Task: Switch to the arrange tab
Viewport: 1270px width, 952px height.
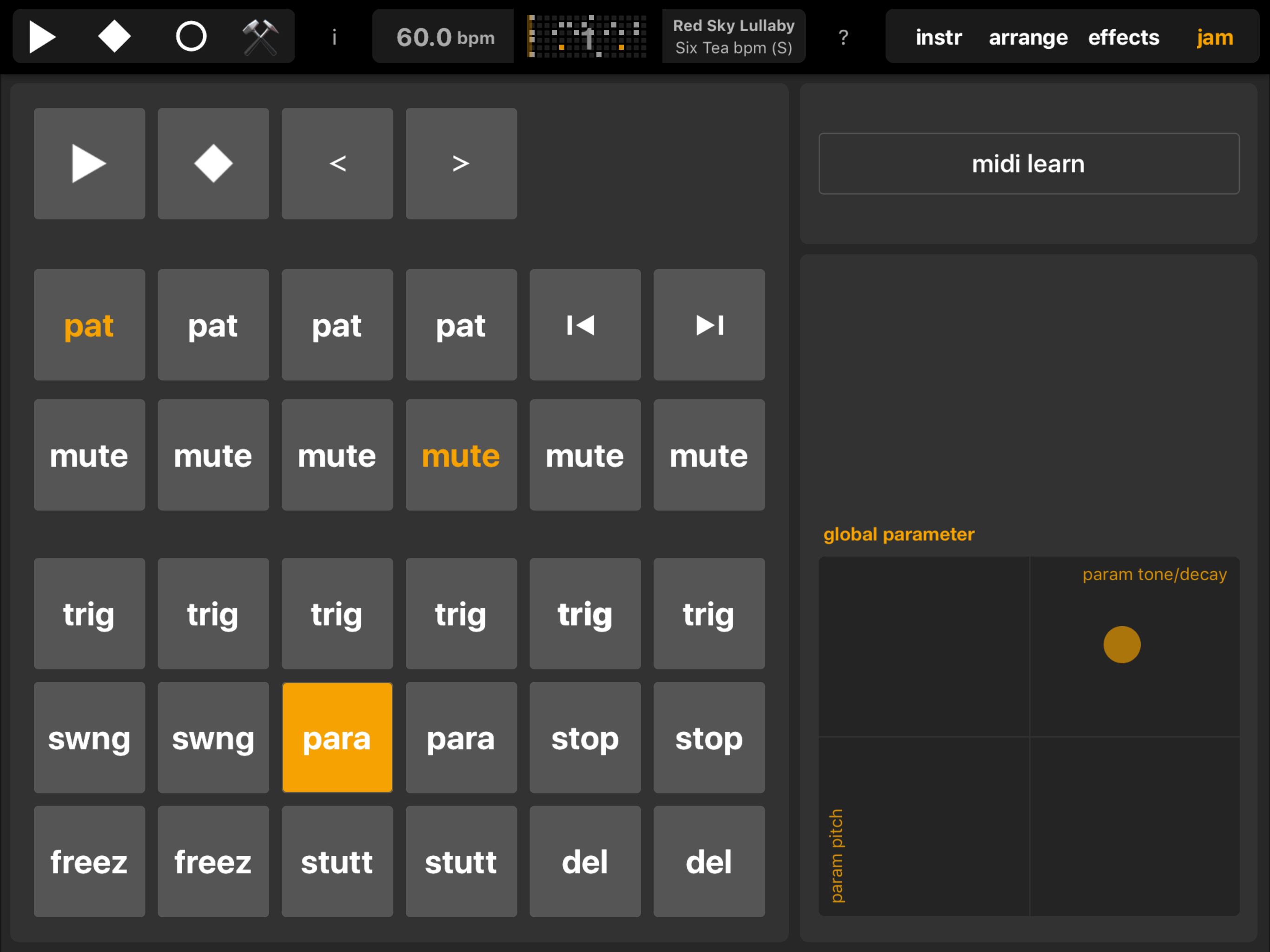Action: tap(1028, 38)
